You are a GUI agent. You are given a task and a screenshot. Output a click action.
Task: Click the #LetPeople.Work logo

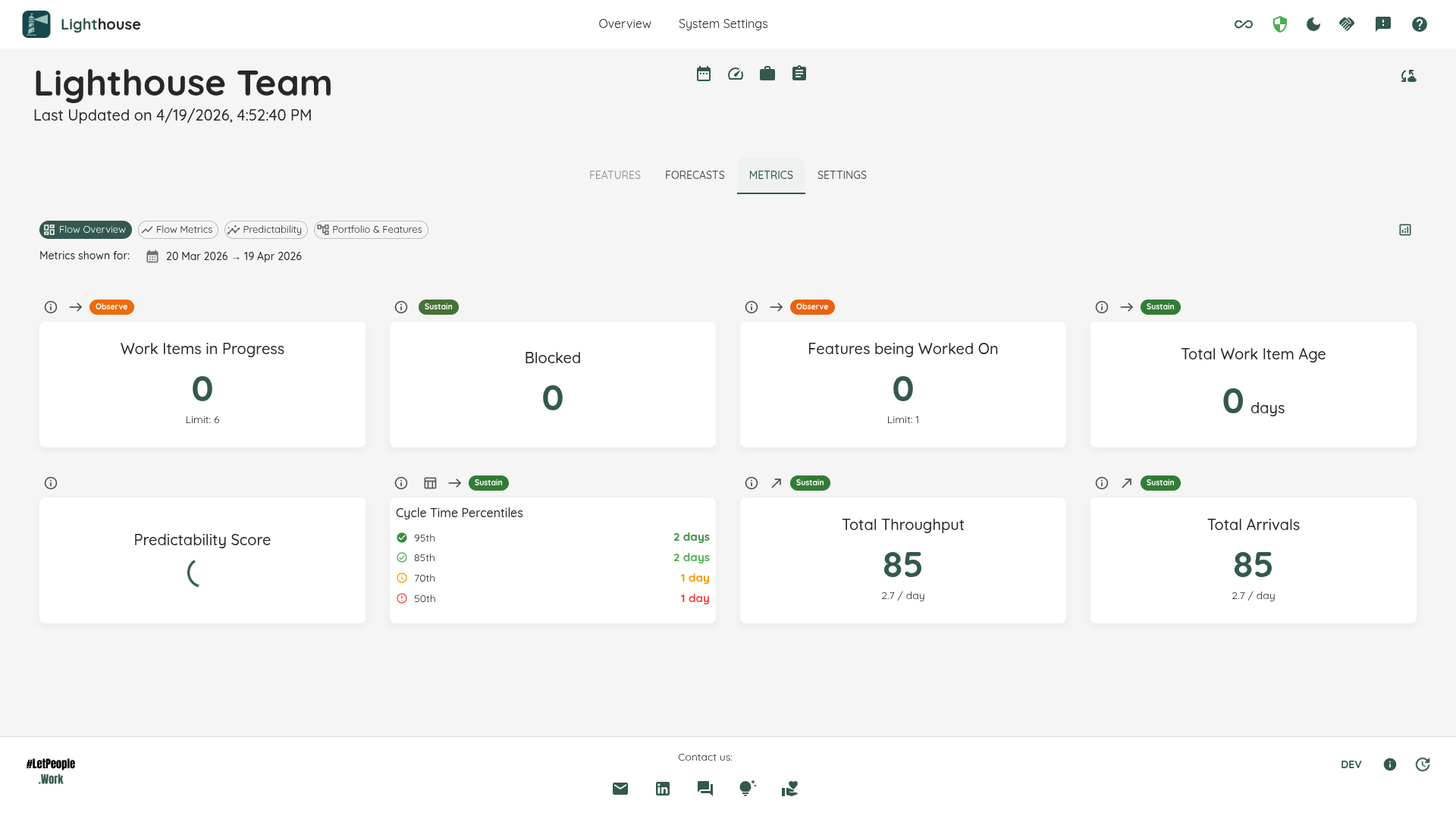tap(50, 770)
